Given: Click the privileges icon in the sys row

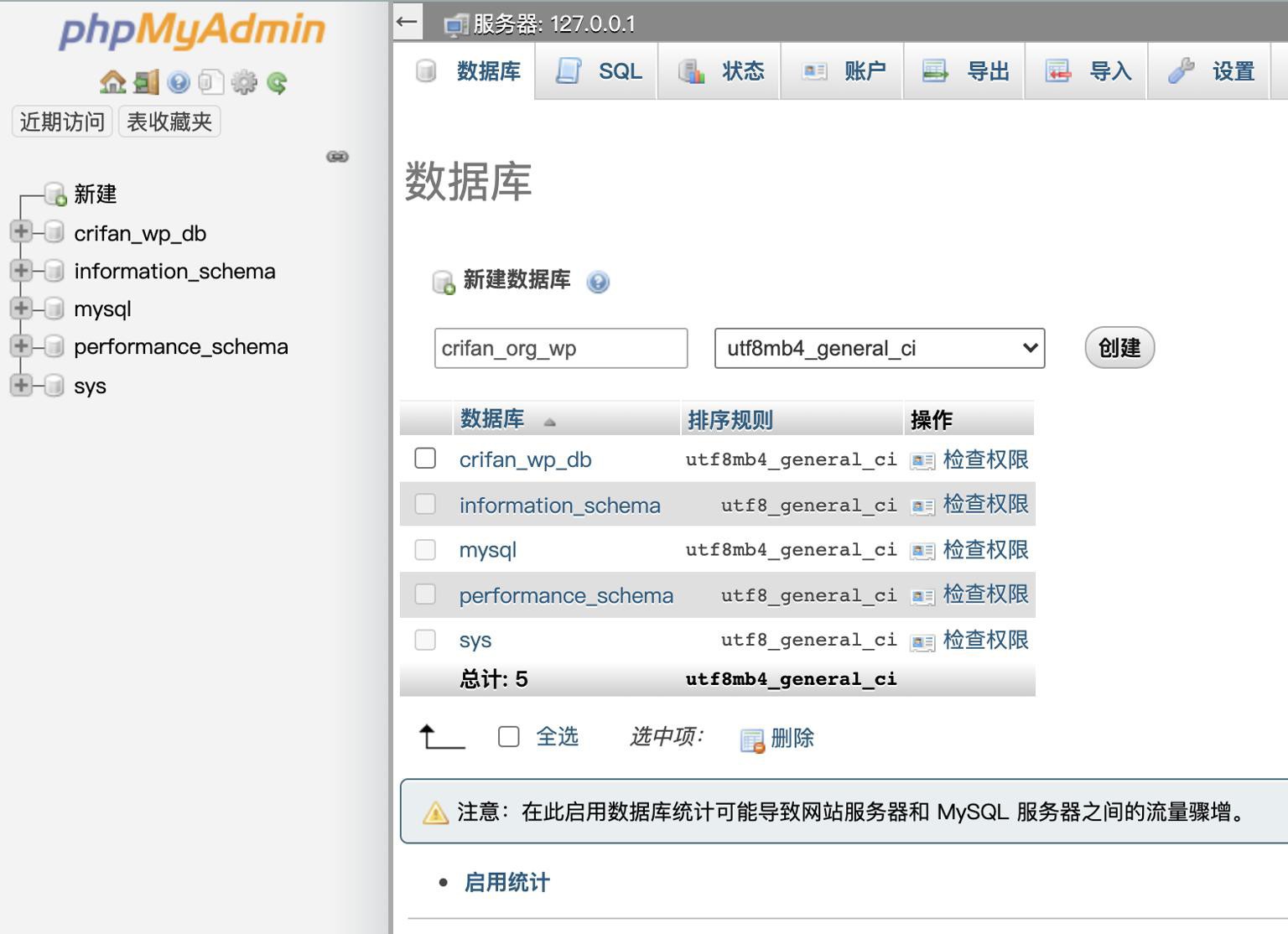Looking at the screenshot, I should click(x=922, y=642).
